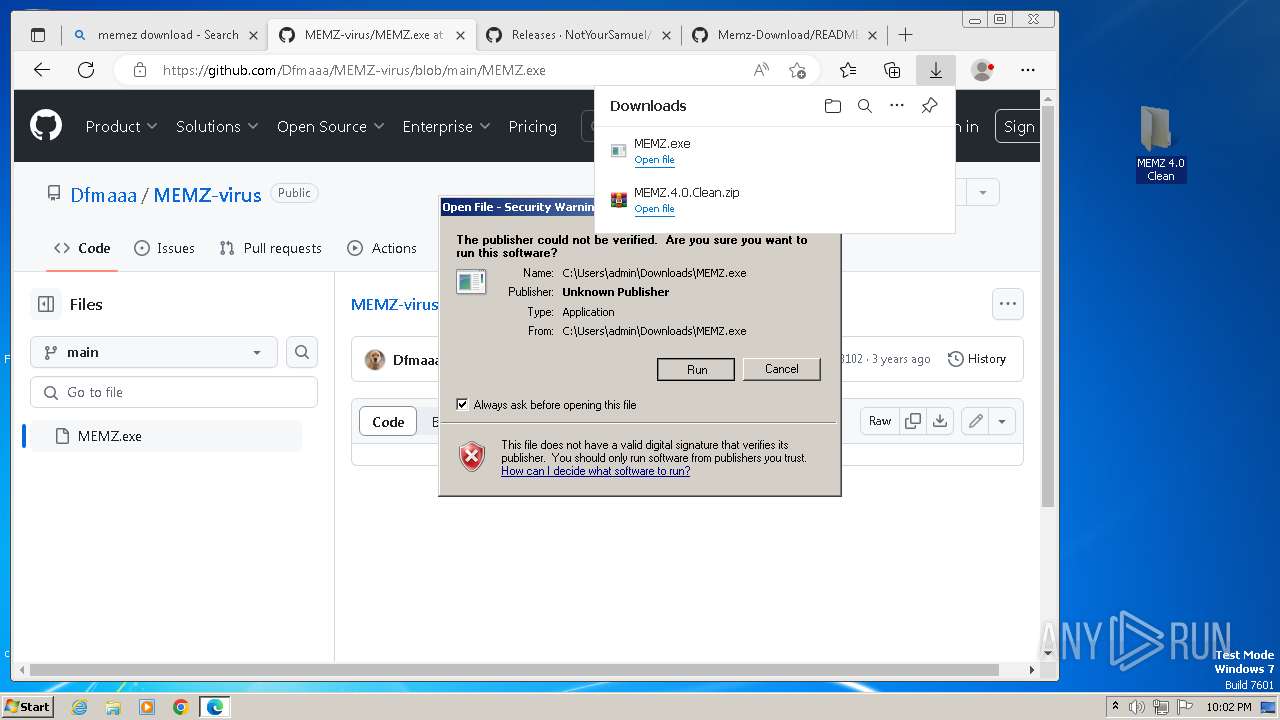
Task: Open Google Chrome from the taskbar
Action: (180, 707)
